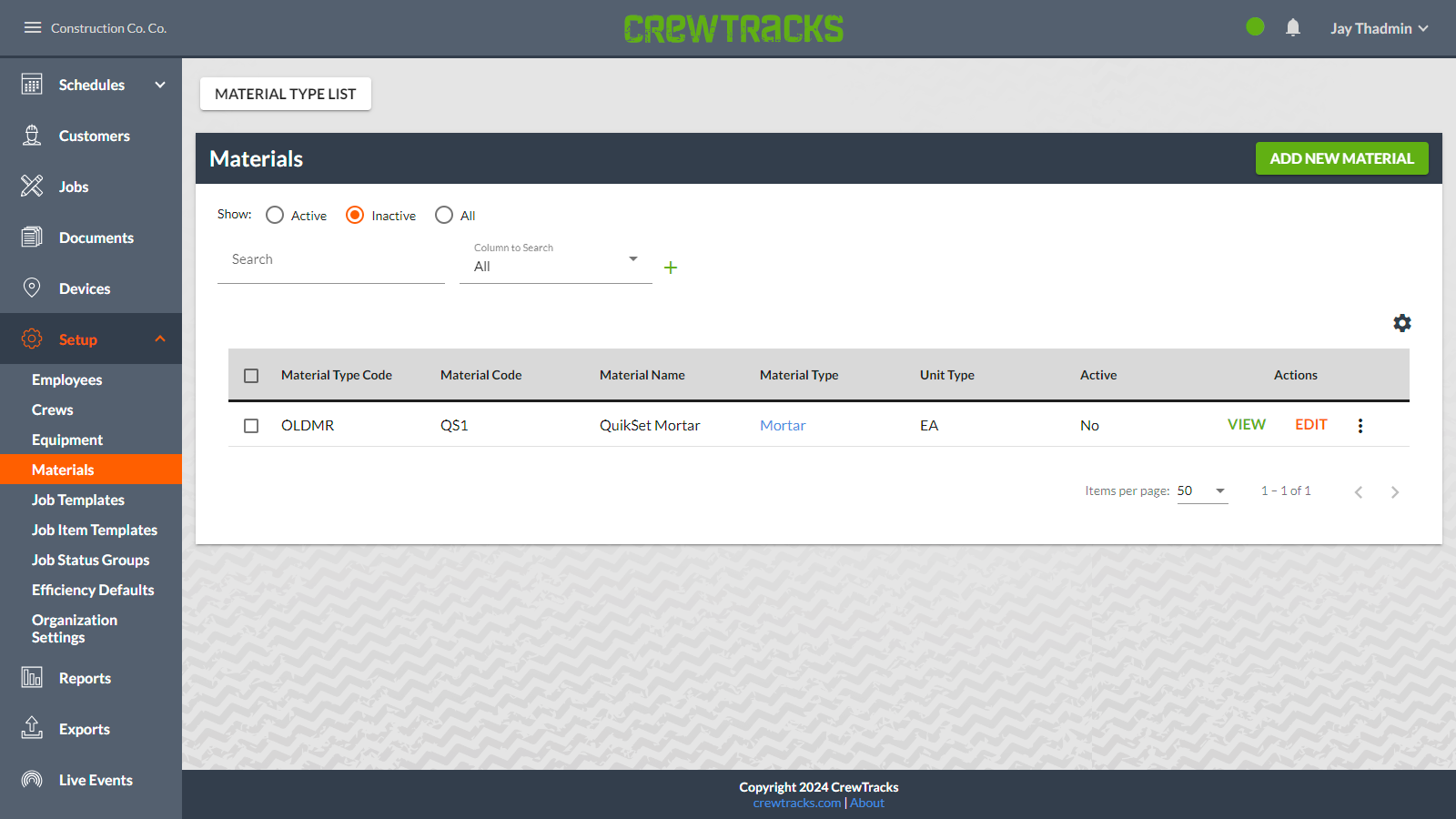
Task: Click the Documents pages icon
Action: 32,238
